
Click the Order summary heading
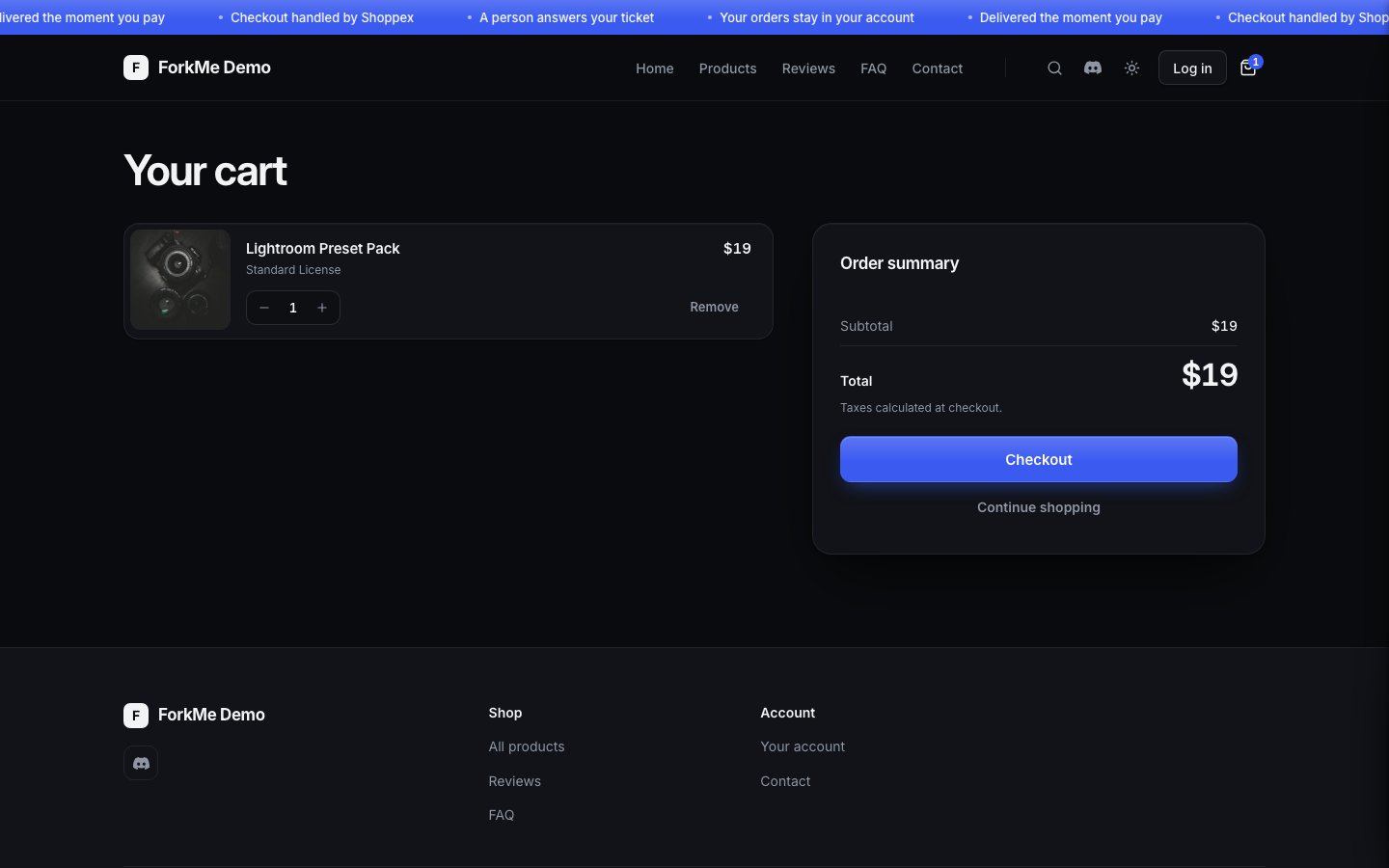[x=899, y=263]
